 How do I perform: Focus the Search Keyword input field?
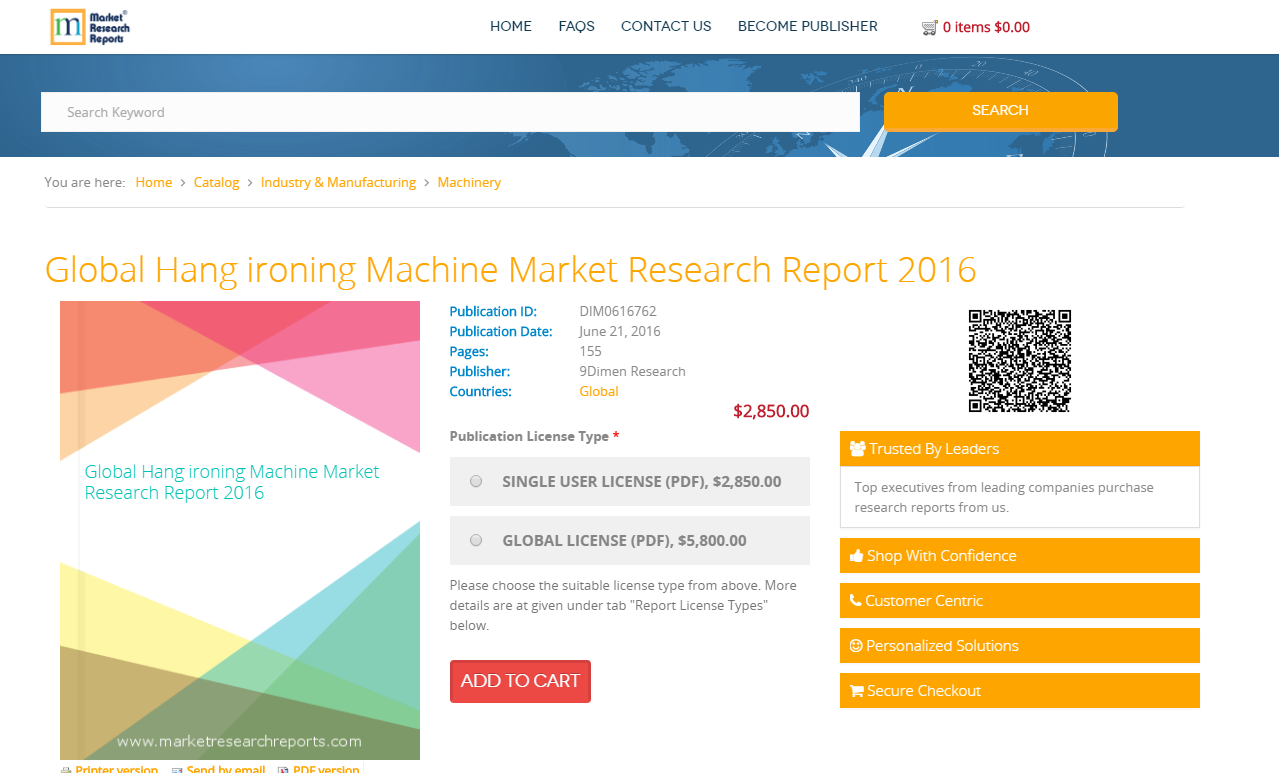[x=450, y=112]
